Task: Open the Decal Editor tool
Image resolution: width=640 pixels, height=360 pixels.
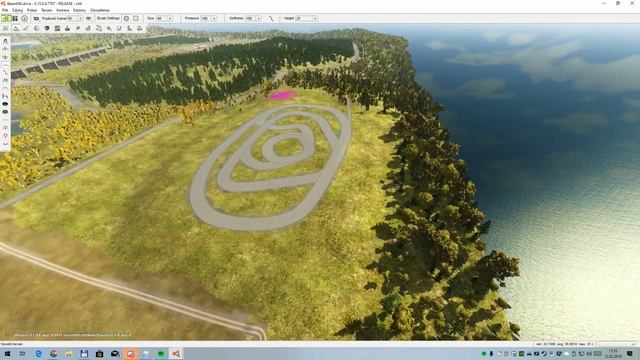Action: pos(67,29)
